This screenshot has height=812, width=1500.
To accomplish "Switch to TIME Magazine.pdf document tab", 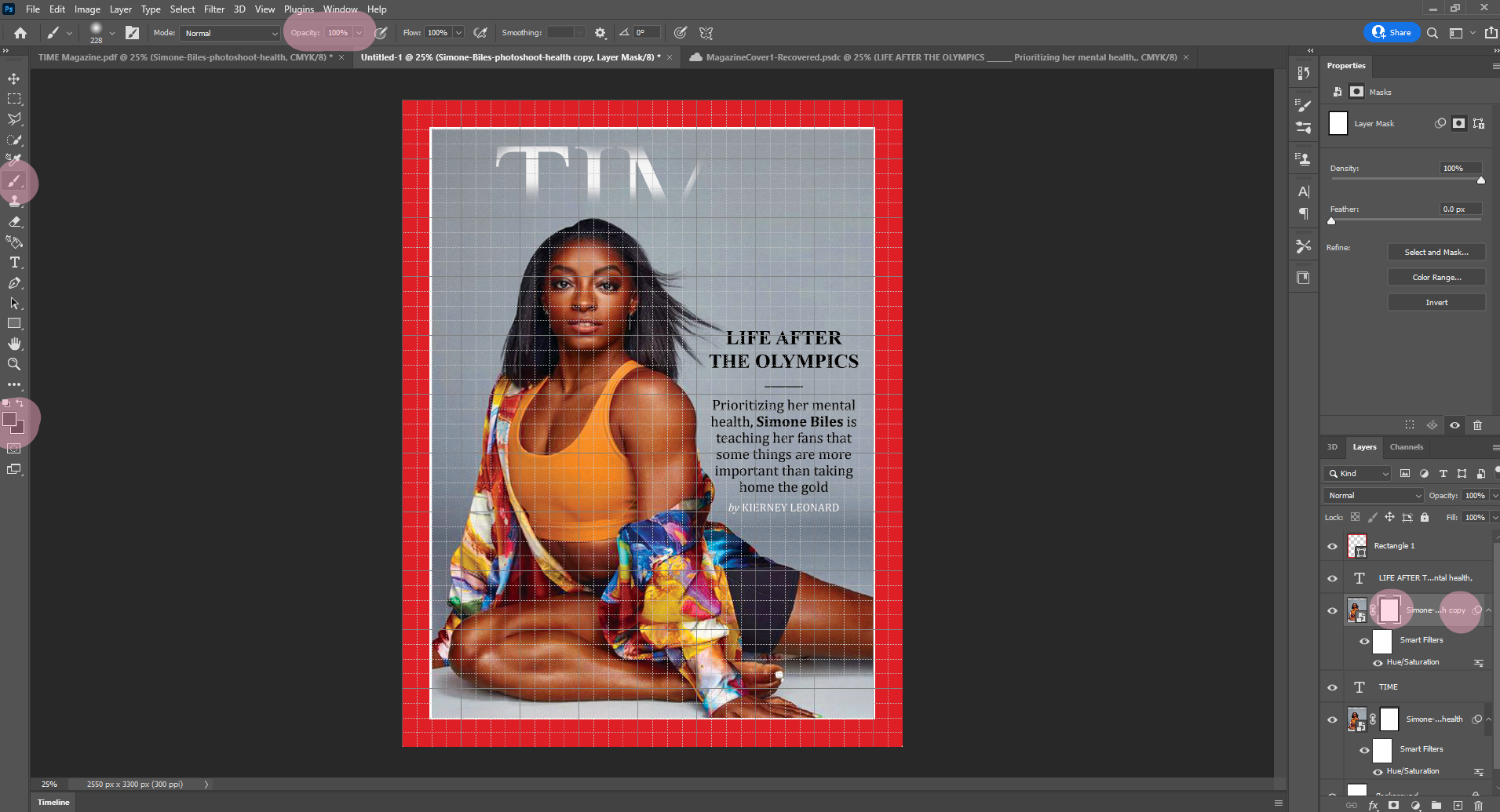I will 185,57.
